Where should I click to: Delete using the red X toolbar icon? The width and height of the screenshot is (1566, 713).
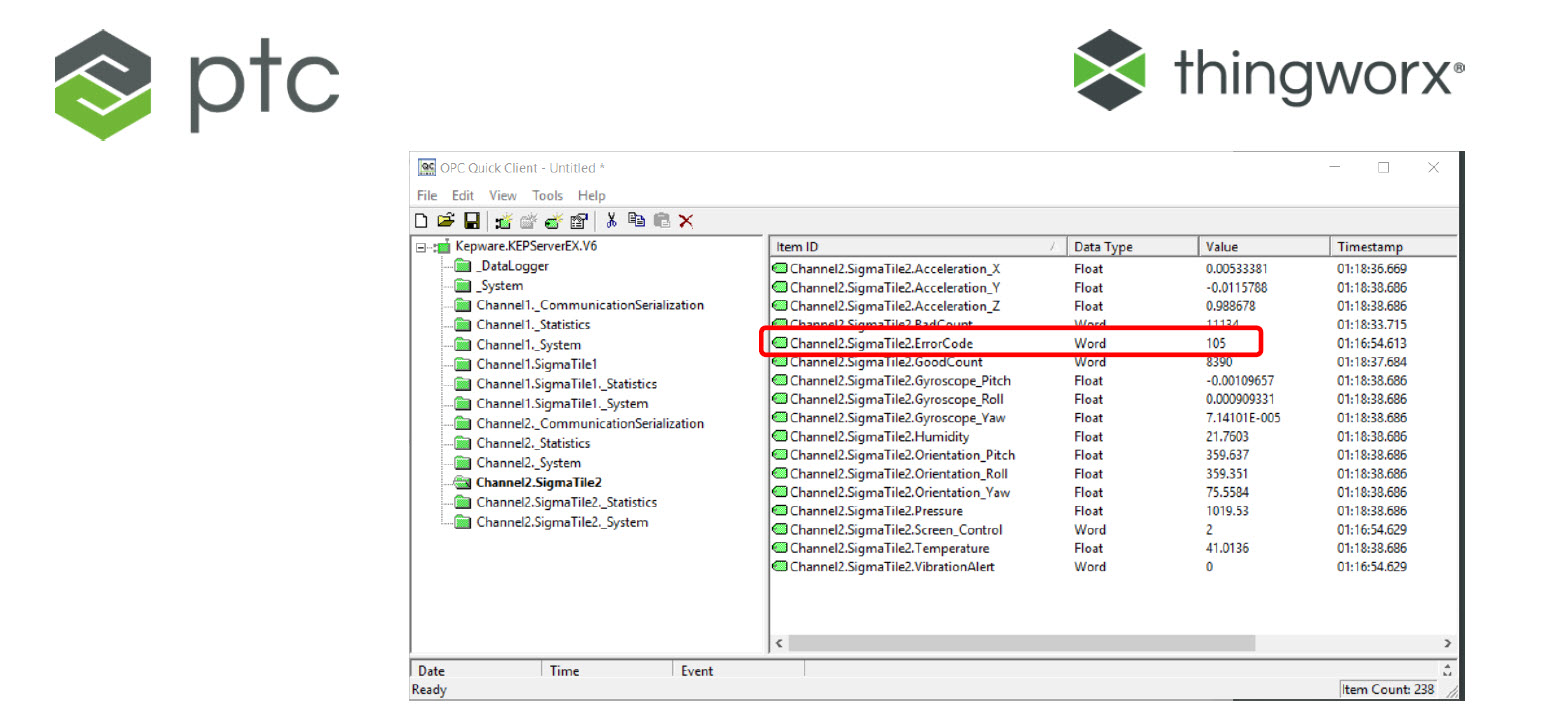tap(685, 220)
